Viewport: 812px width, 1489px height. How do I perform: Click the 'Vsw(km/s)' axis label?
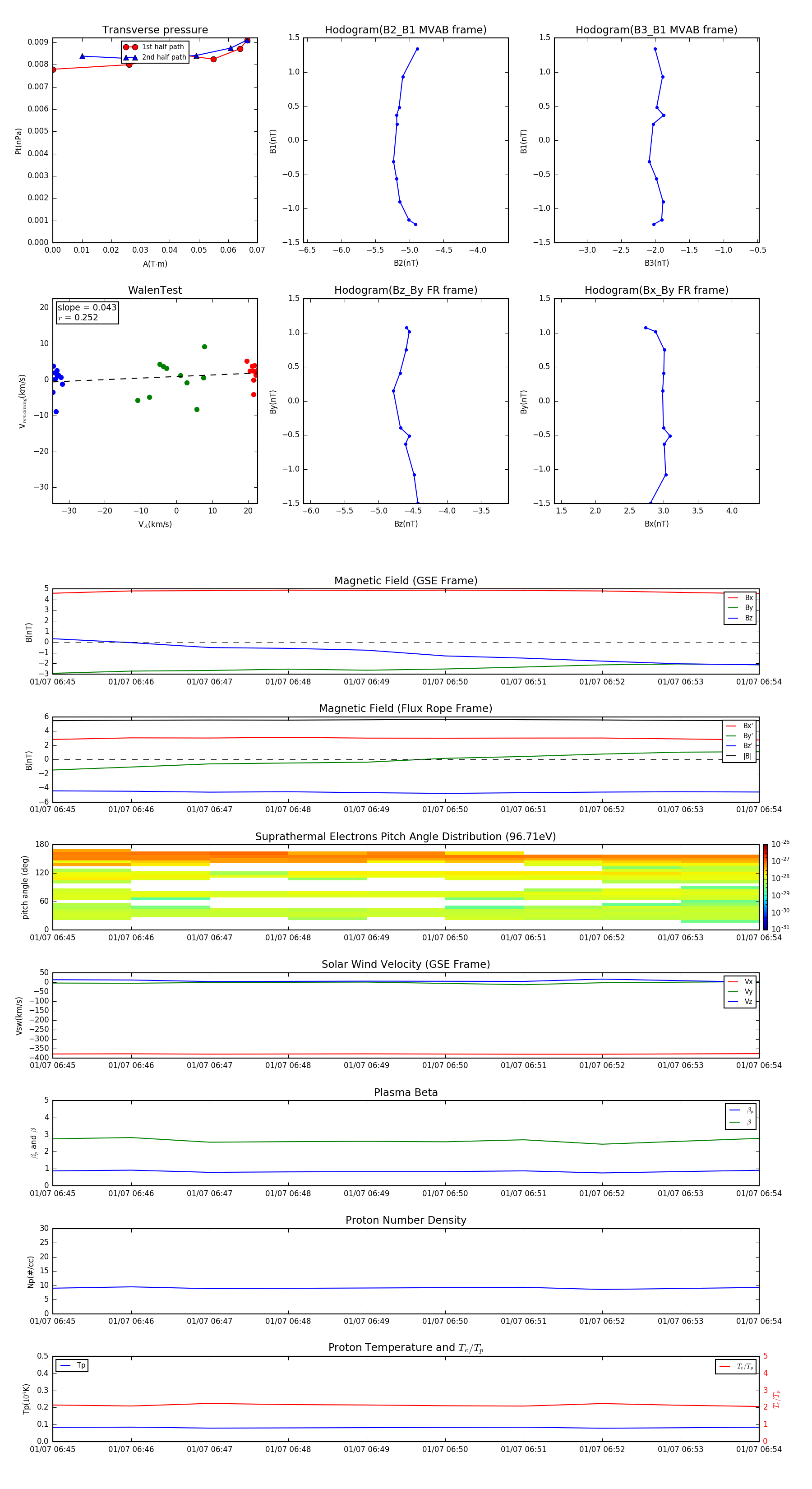18,1015
